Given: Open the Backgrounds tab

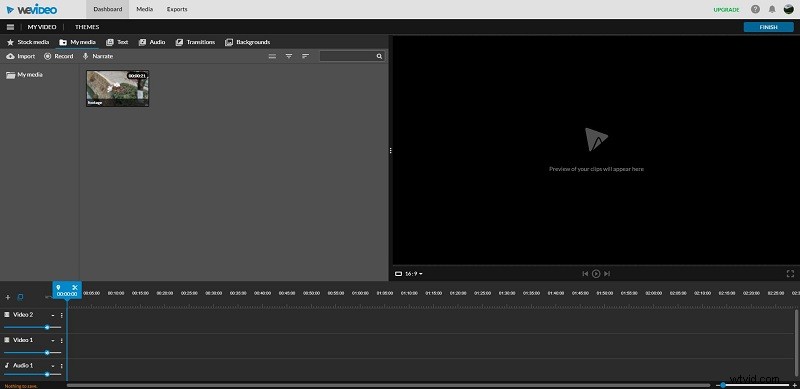Looking at the screenshot, I should (x=247, y=42).
